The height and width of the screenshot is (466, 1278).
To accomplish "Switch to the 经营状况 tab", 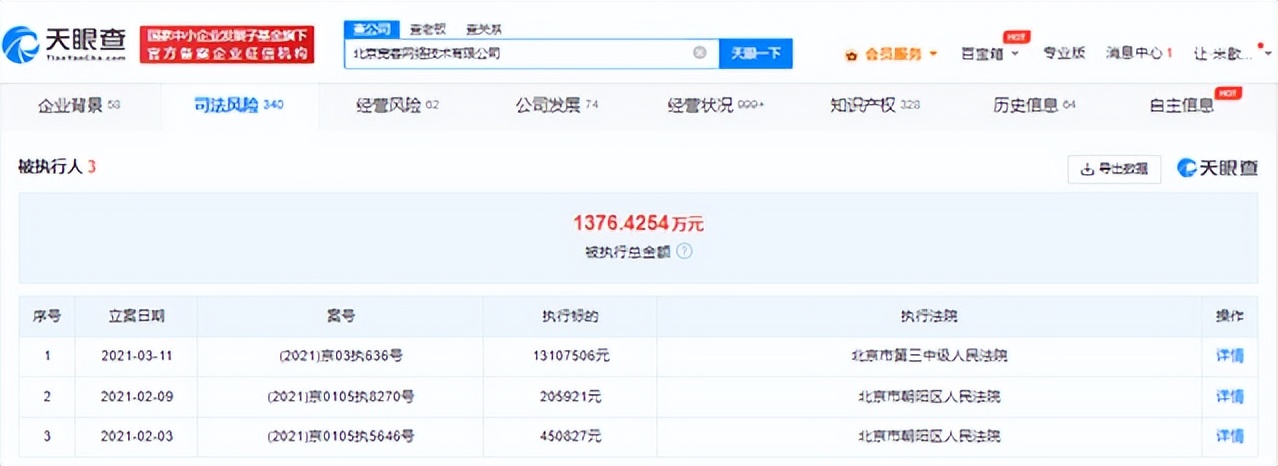I will pos(716,105).
